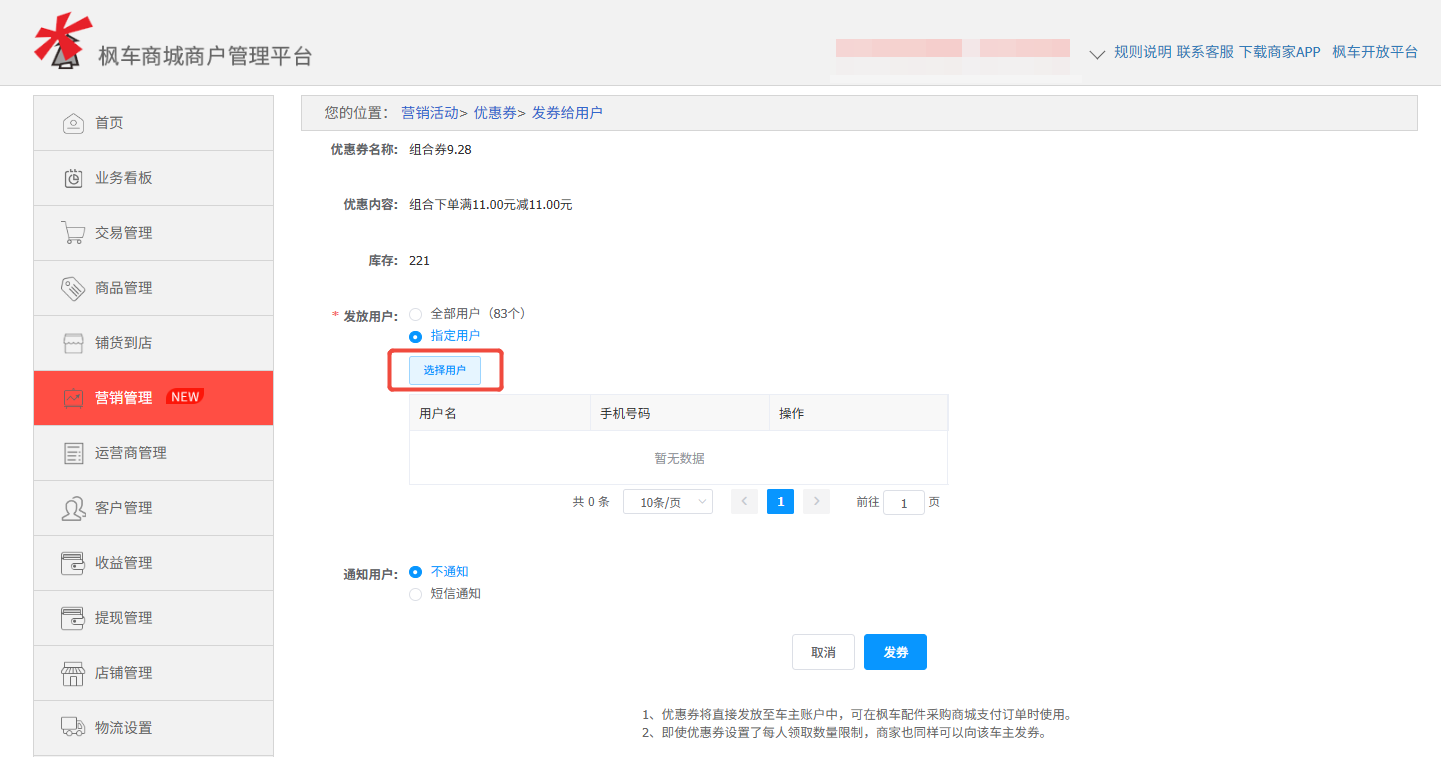
Task: Open 交易管理 cart icon in sidebar
Action: point(73,232)
